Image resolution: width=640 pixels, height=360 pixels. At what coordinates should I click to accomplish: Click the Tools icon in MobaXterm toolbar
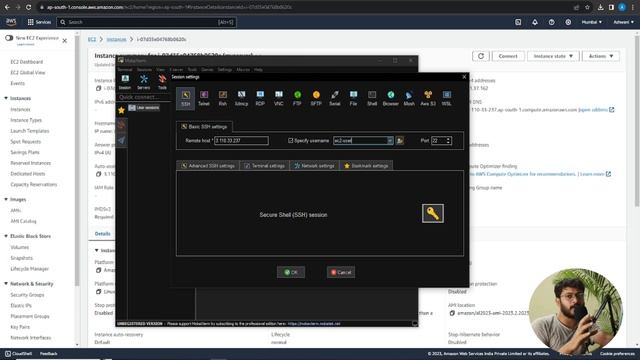click(x=162, y=82)
